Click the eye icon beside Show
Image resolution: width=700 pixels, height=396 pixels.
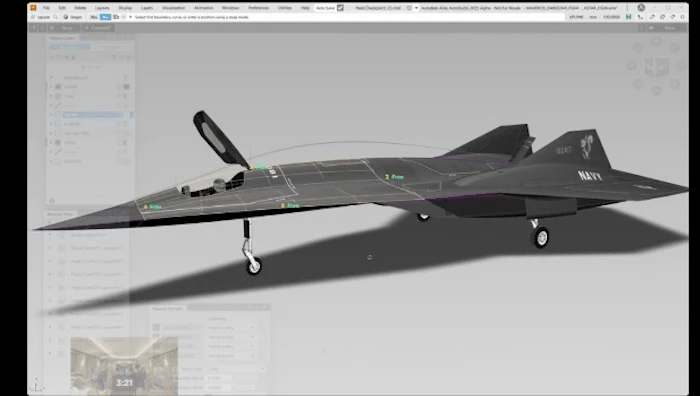[x=651, y=28]
